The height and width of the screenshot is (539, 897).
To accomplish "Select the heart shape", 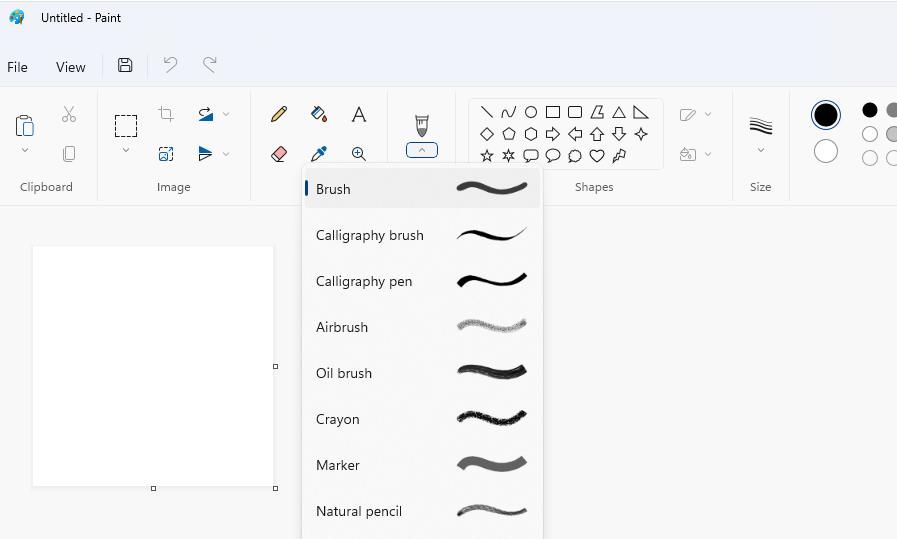I will click(597, 156).
